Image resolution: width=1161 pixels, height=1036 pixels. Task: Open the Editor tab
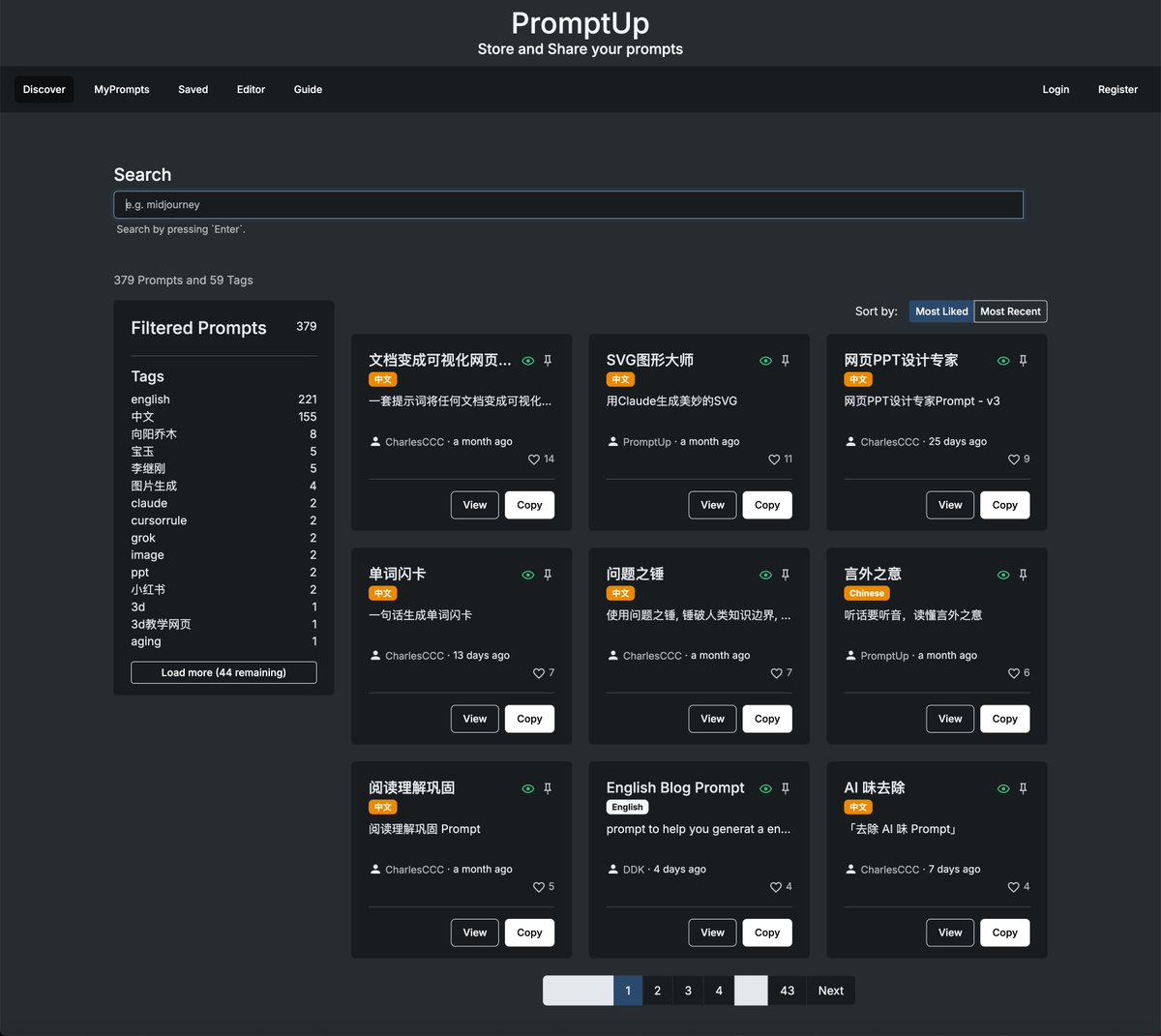(x=251, y=89)
